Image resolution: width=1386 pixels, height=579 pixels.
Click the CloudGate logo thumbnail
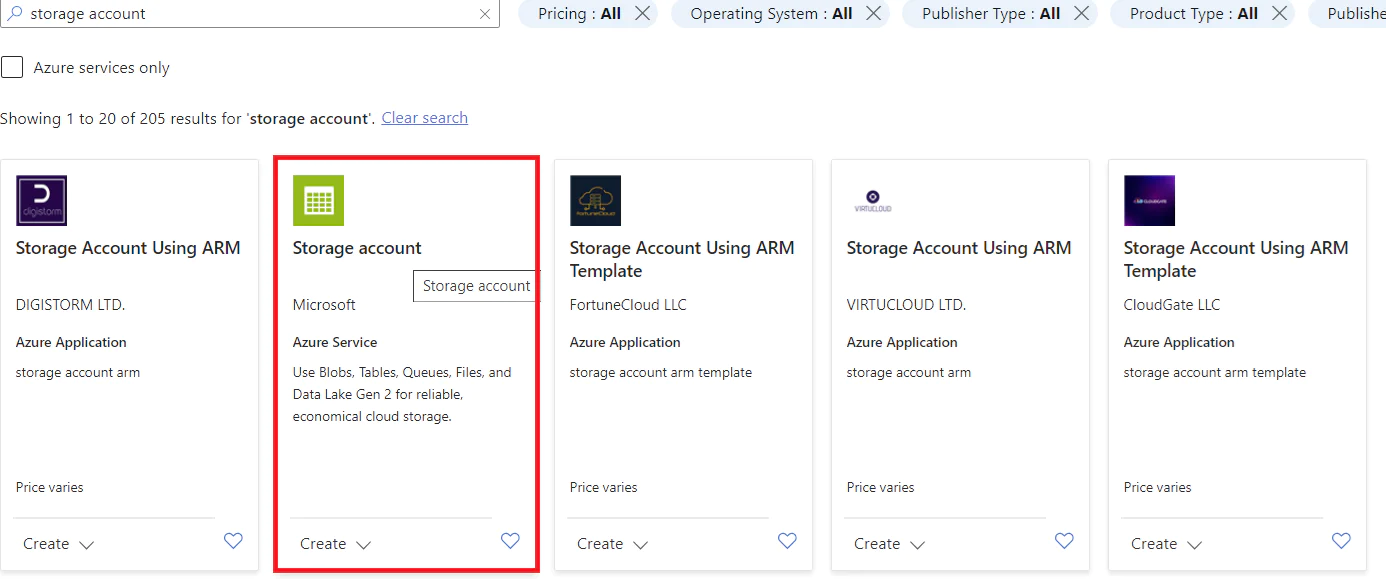(x=1149, y=200)
